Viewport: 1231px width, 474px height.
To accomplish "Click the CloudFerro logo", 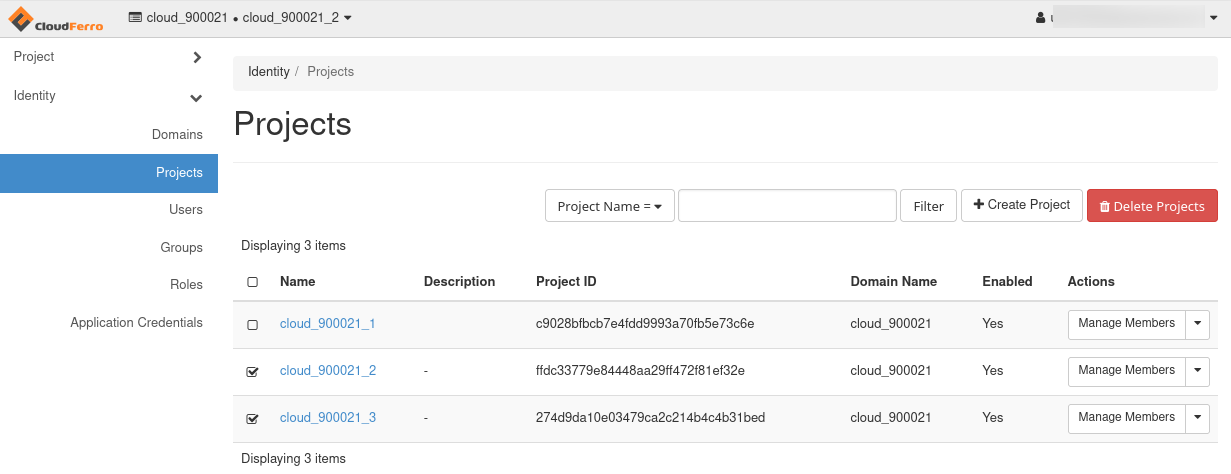I will click(56, 19).
